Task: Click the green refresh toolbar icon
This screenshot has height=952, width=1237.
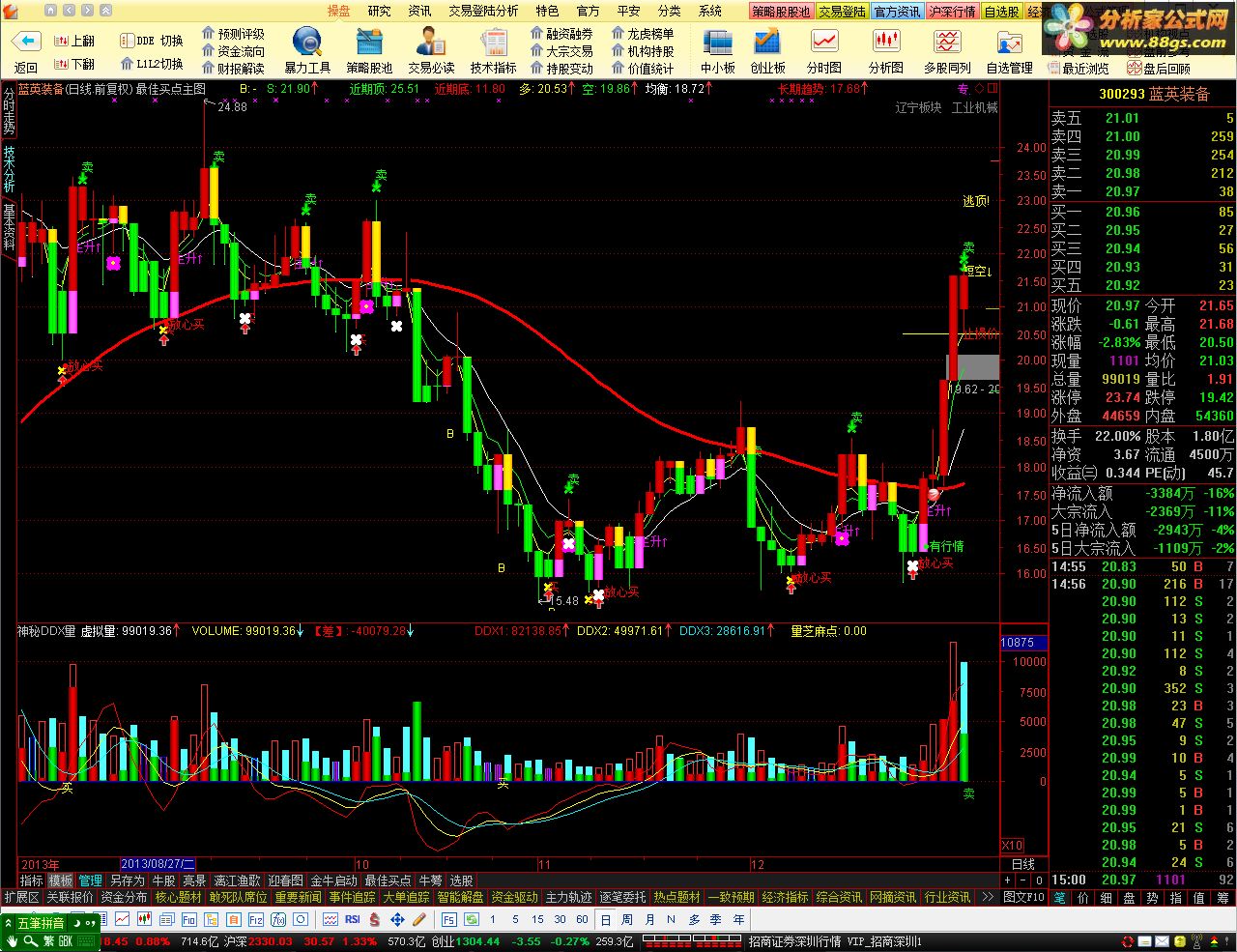Action: pyautogui.click(x=471, y=918)
